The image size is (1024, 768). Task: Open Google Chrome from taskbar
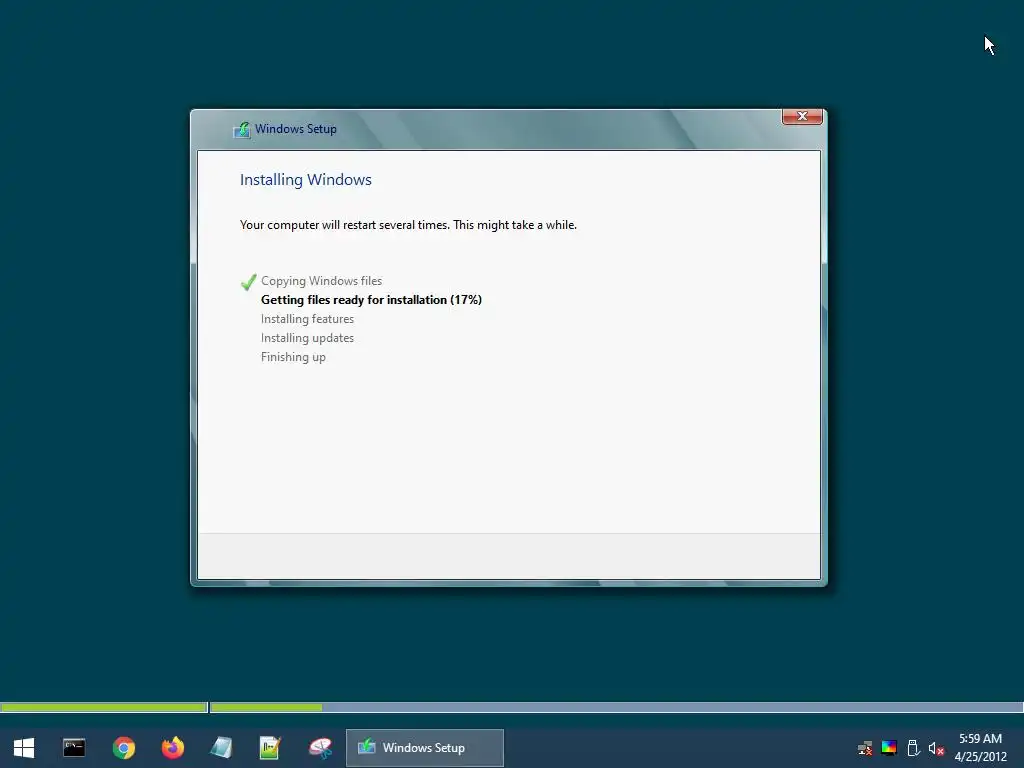pyautogui.click(x=123, y=748)
